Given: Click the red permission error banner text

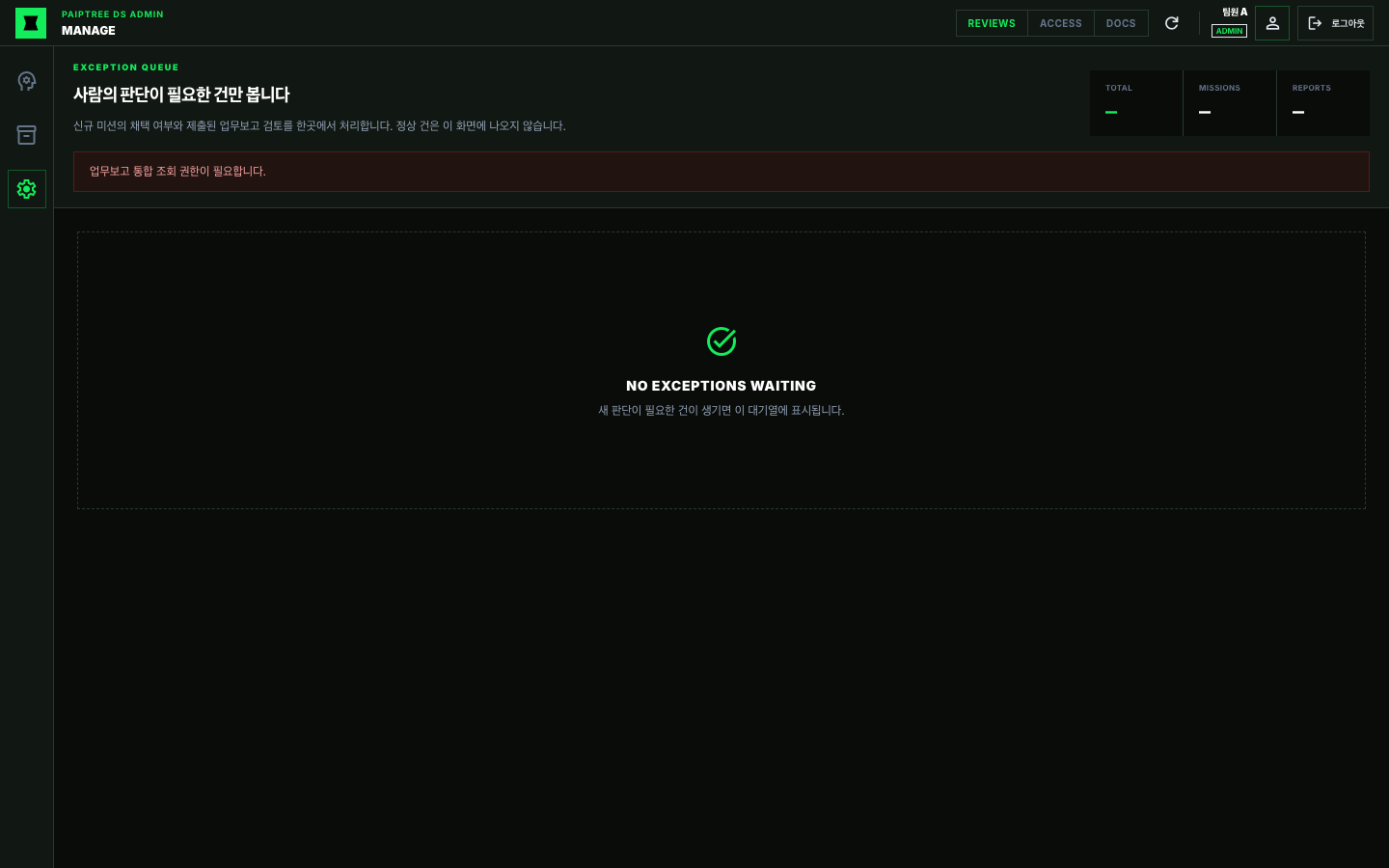Looking at the screenshot, I should pos(177,172).
